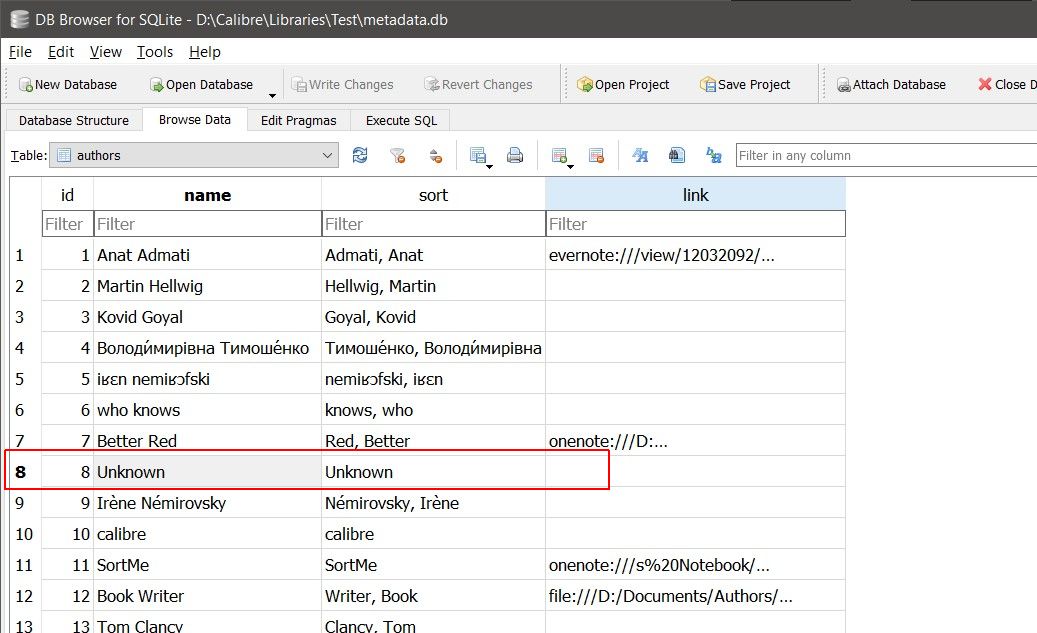Select the Browse Data tab

click(x=194, y=120)
